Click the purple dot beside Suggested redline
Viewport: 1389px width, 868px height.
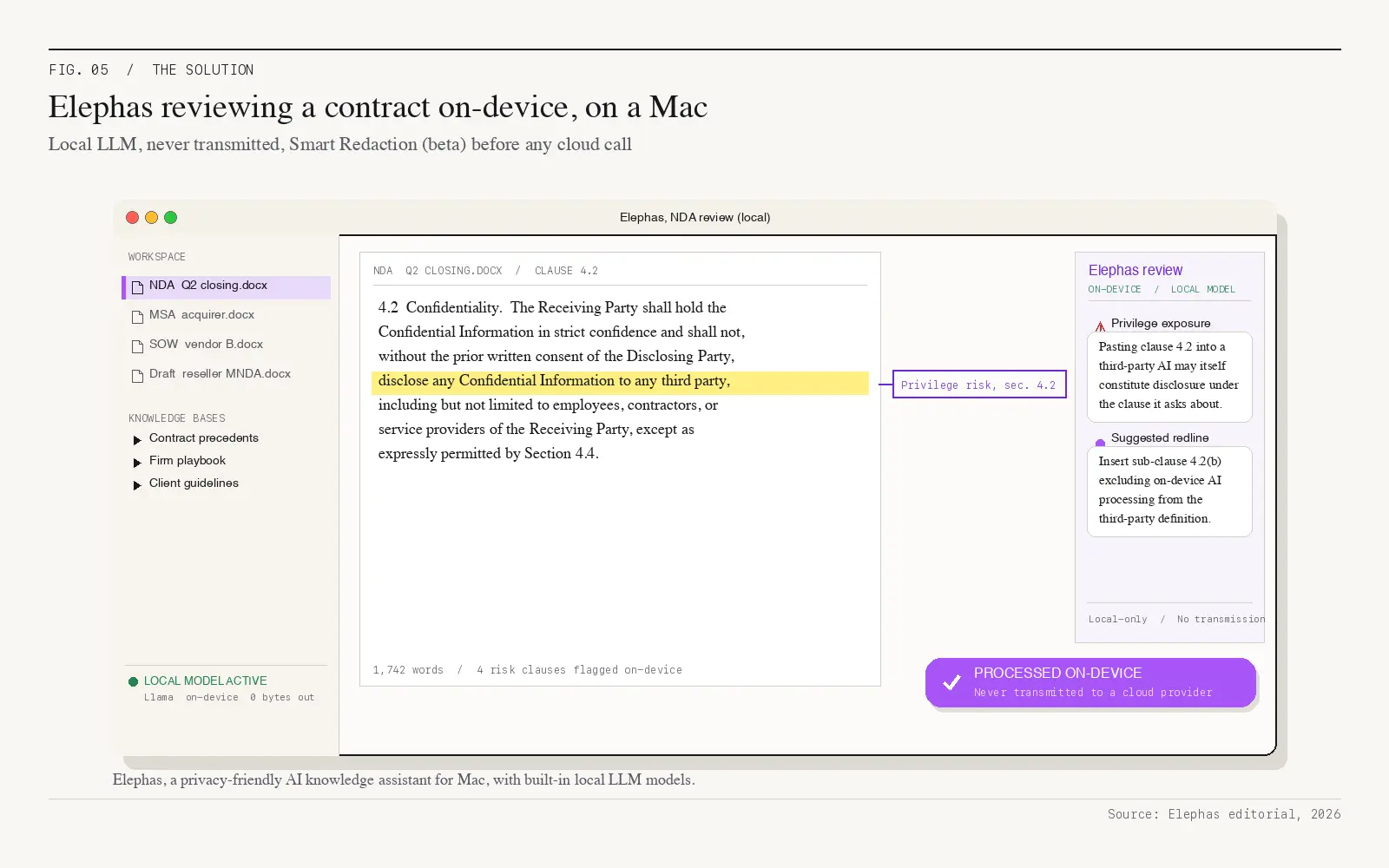(1100, 443)
